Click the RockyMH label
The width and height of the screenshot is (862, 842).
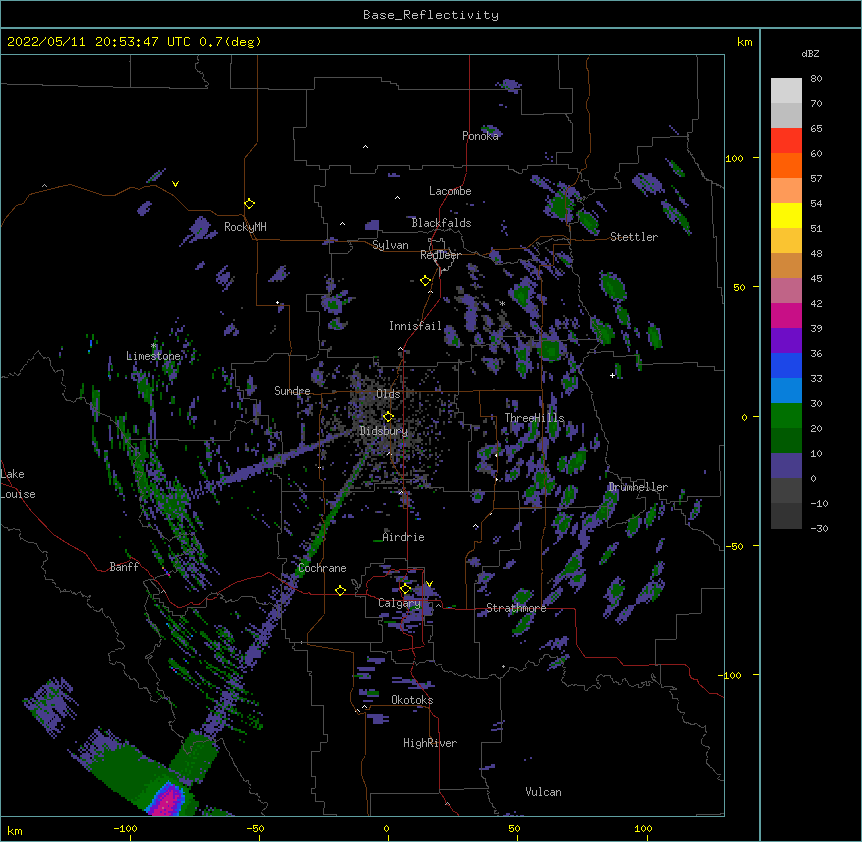tap(245, 227)
